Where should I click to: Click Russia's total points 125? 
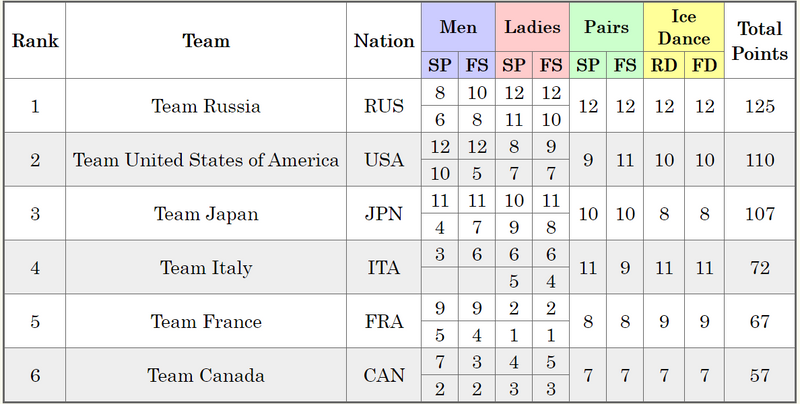[760, 106]
